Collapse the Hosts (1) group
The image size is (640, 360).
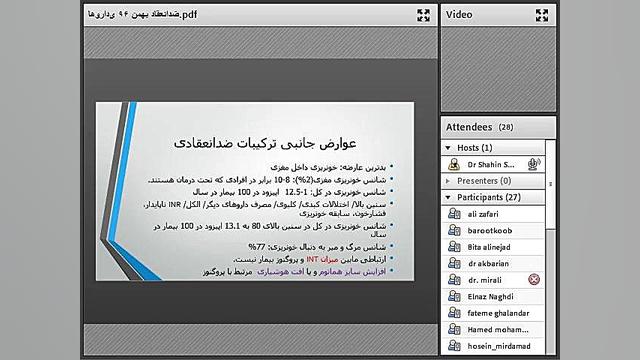pyautogui.click(x=448, y=148)
